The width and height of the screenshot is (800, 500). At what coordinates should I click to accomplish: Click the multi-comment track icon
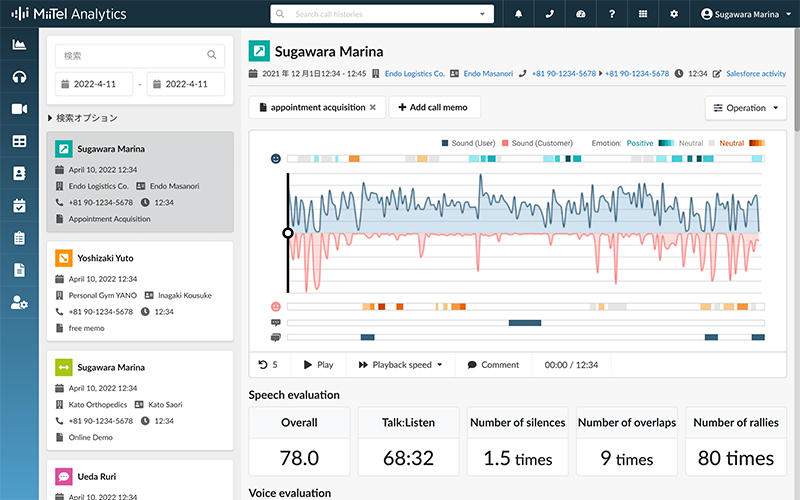click(276, 337)
